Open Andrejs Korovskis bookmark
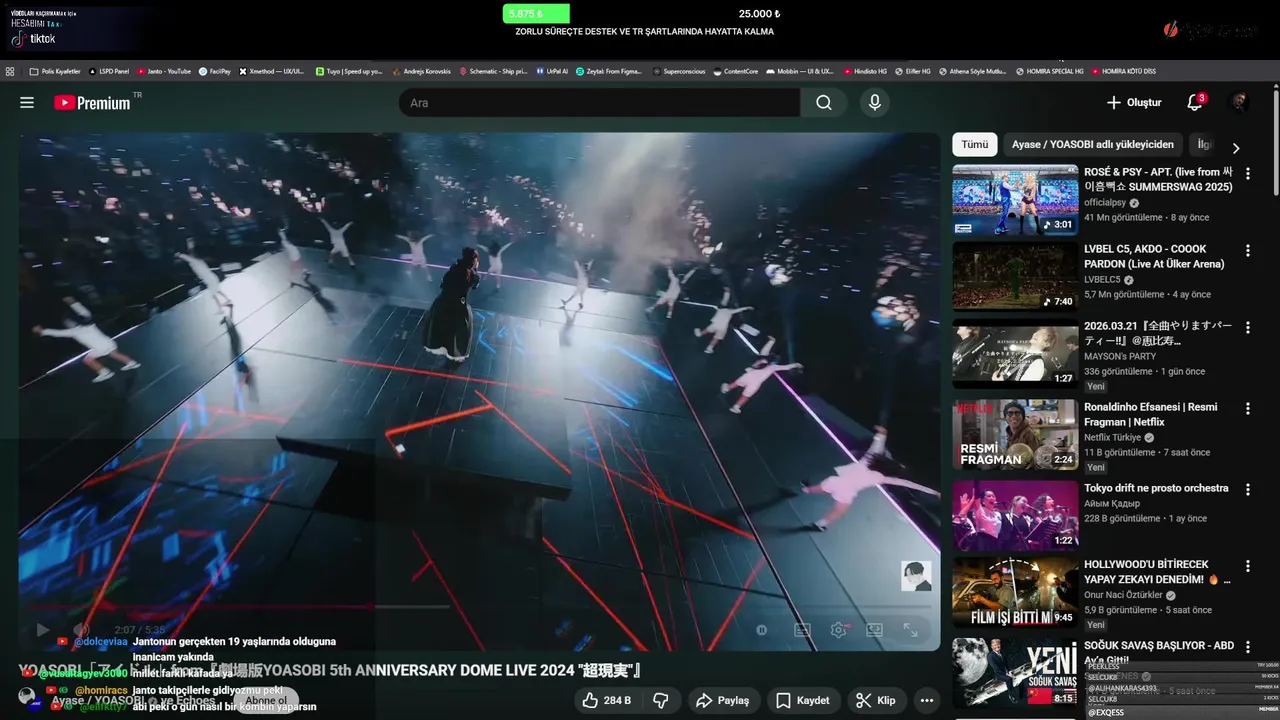Viewport: 1280px width, 720px height. coord(421,71)
